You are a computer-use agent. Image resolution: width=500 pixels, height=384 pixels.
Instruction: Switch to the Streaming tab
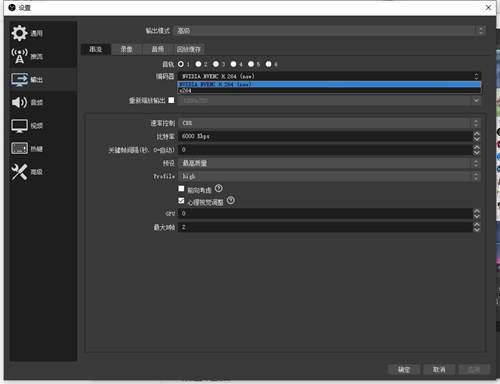[x=96, y=49]
